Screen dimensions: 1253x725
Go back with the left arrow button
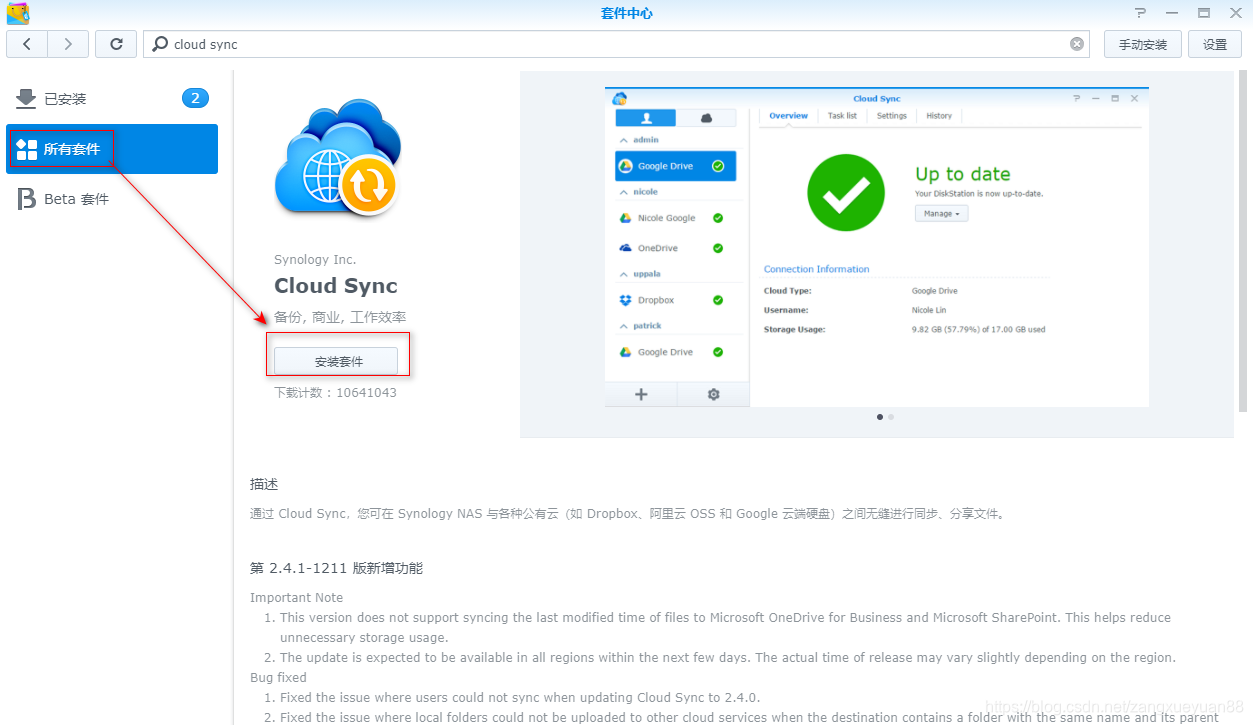(x=27, y=44)
